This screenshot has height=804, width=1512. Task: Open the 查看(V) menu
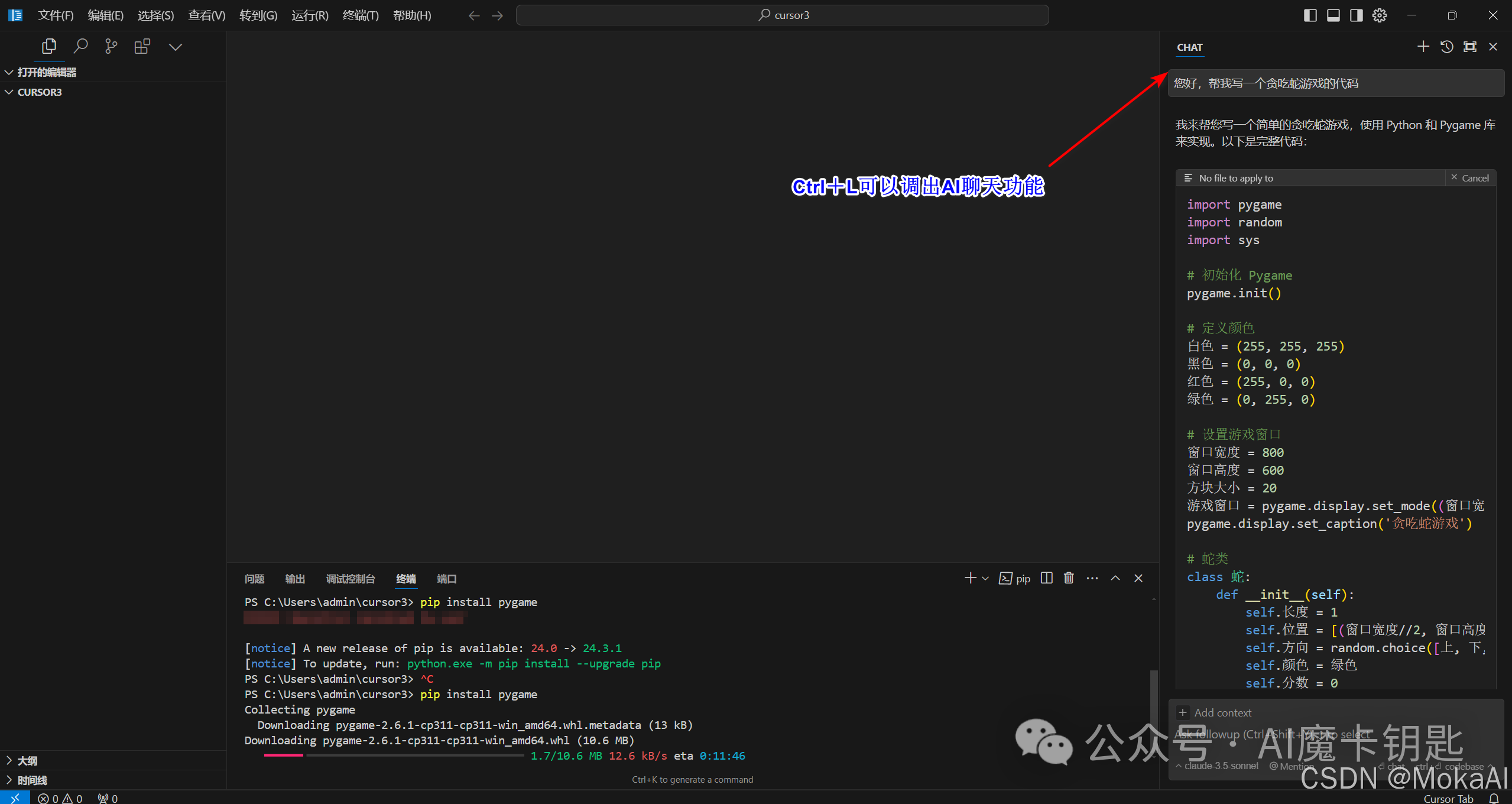pos(207,15)
